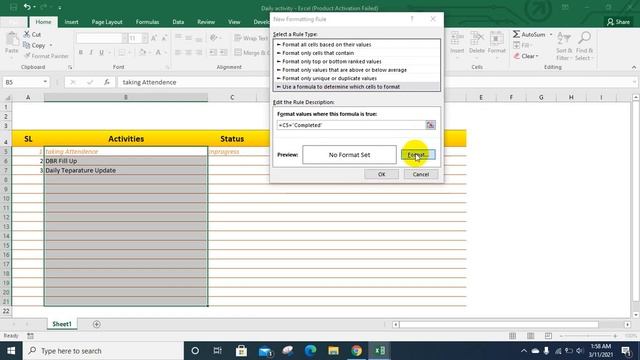Open the dialog's Help question mark
The image size is (640, 360).
pyautogui.click(x=412, y=19)
